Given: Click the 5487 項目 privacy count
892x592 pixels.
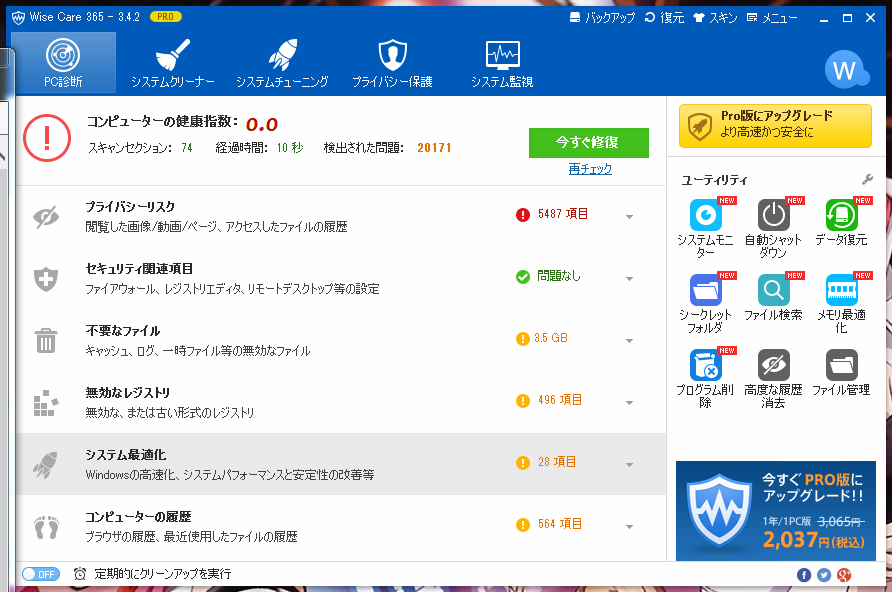Looking at the screenshot, I should 563,214.
